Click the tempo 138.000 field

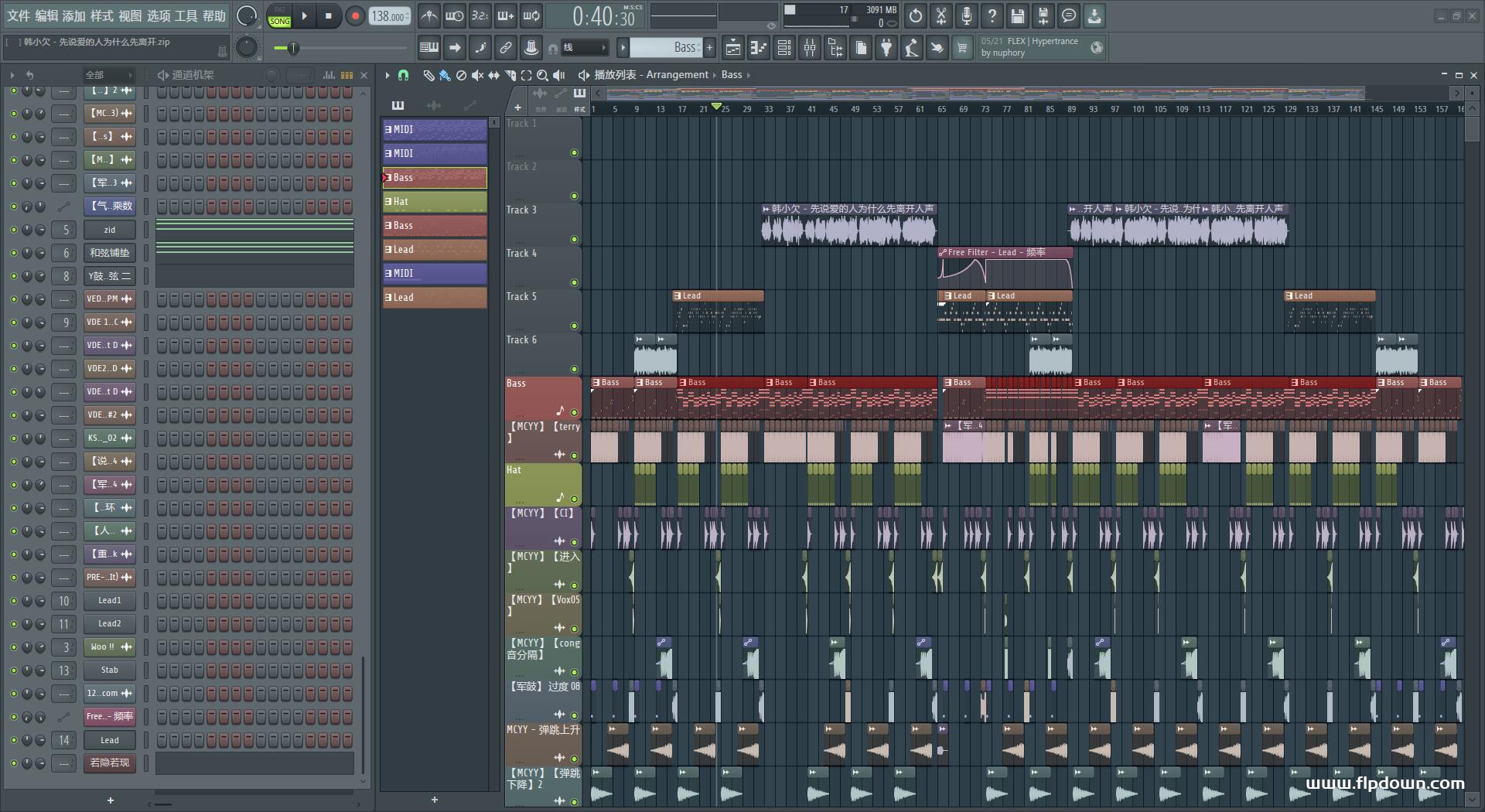[x=389, y=15]
